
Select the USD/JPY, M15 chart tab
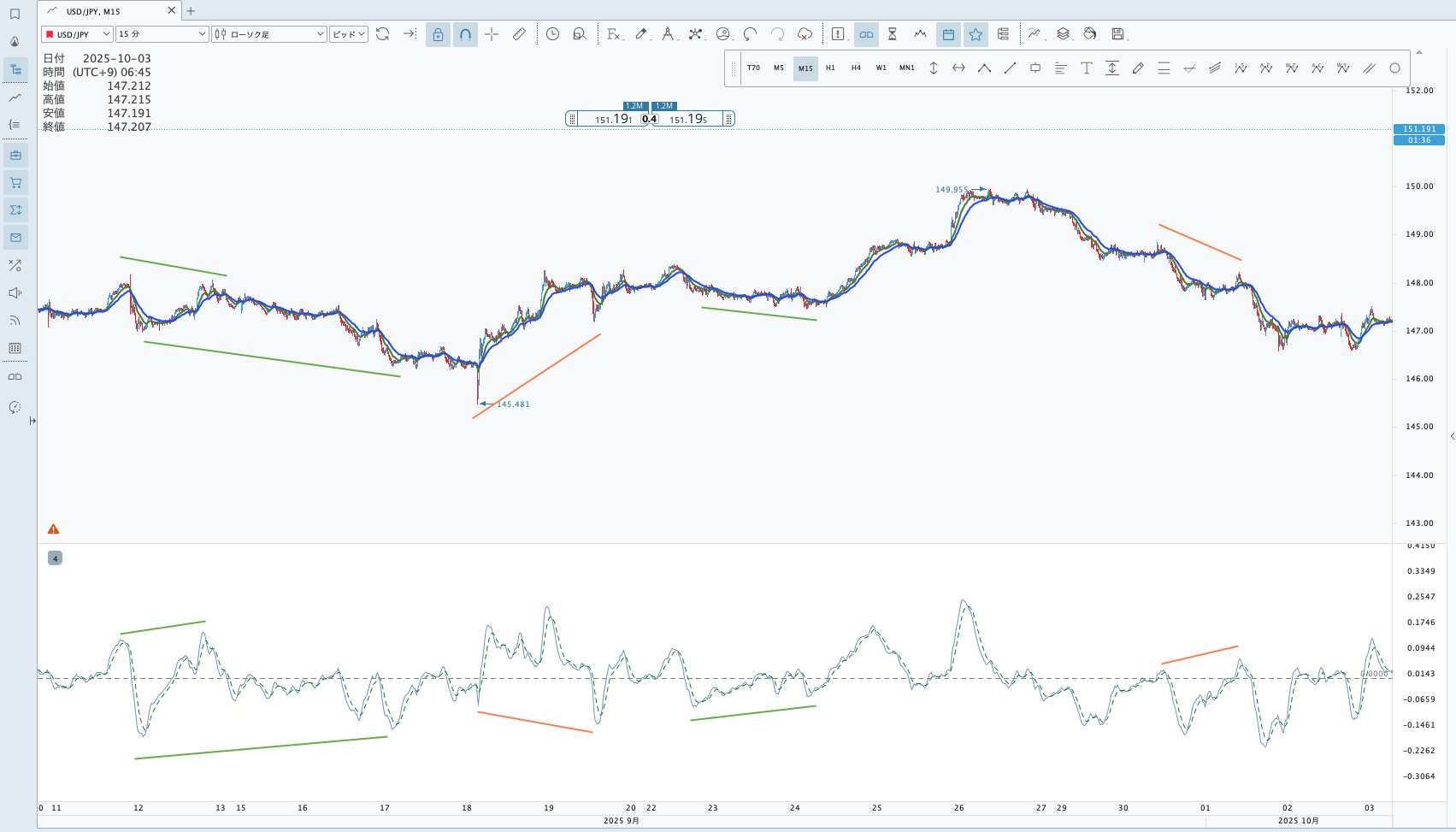tap(103, 11)
